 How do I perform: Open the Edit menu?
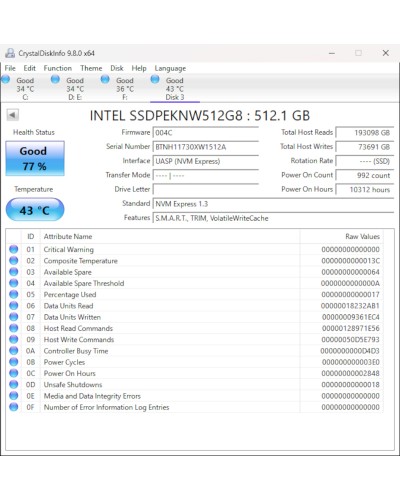click(29, 68)
